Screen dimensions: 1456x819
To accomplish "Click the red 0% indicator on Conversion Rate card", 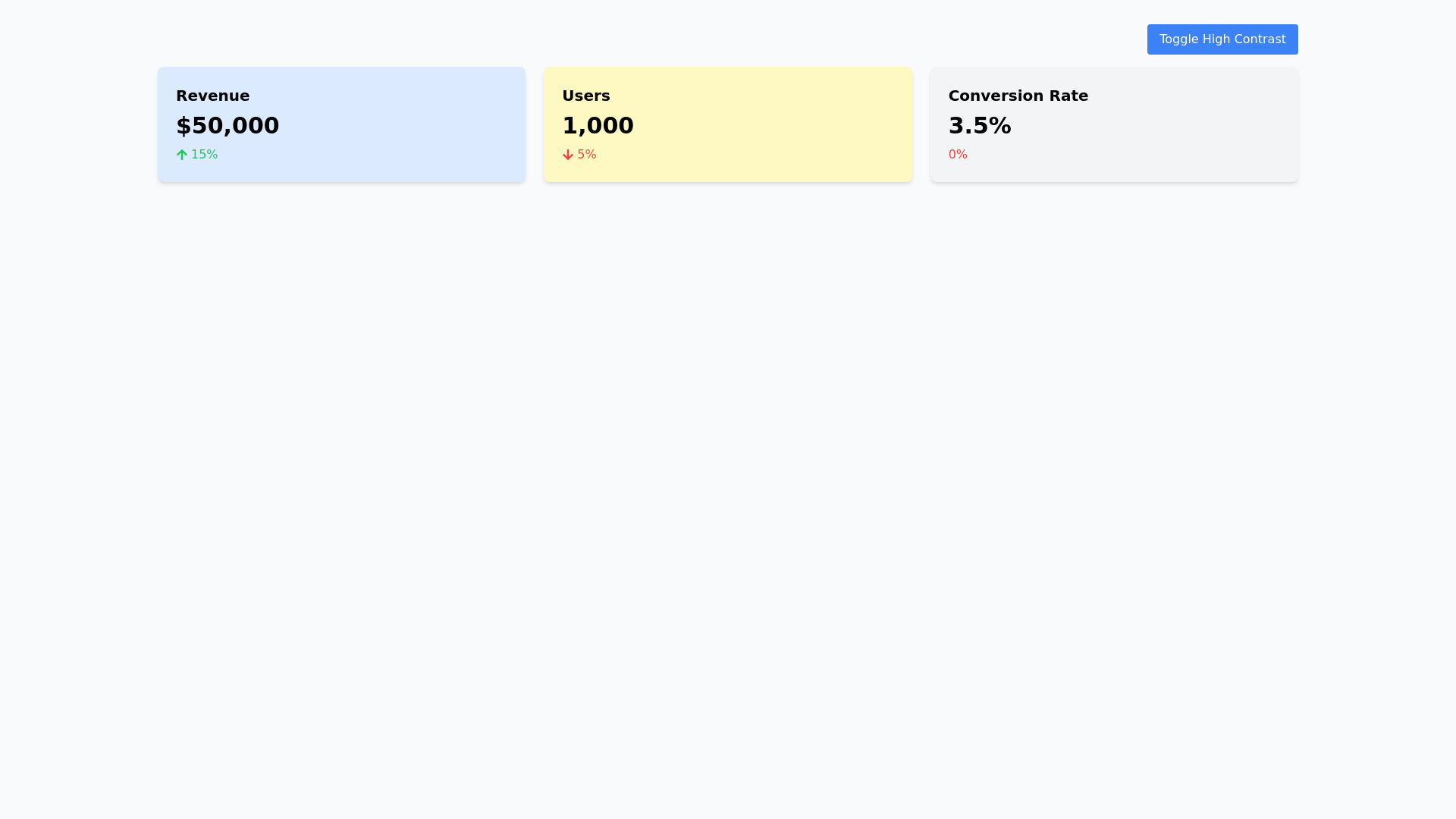I will coord(957,154).
